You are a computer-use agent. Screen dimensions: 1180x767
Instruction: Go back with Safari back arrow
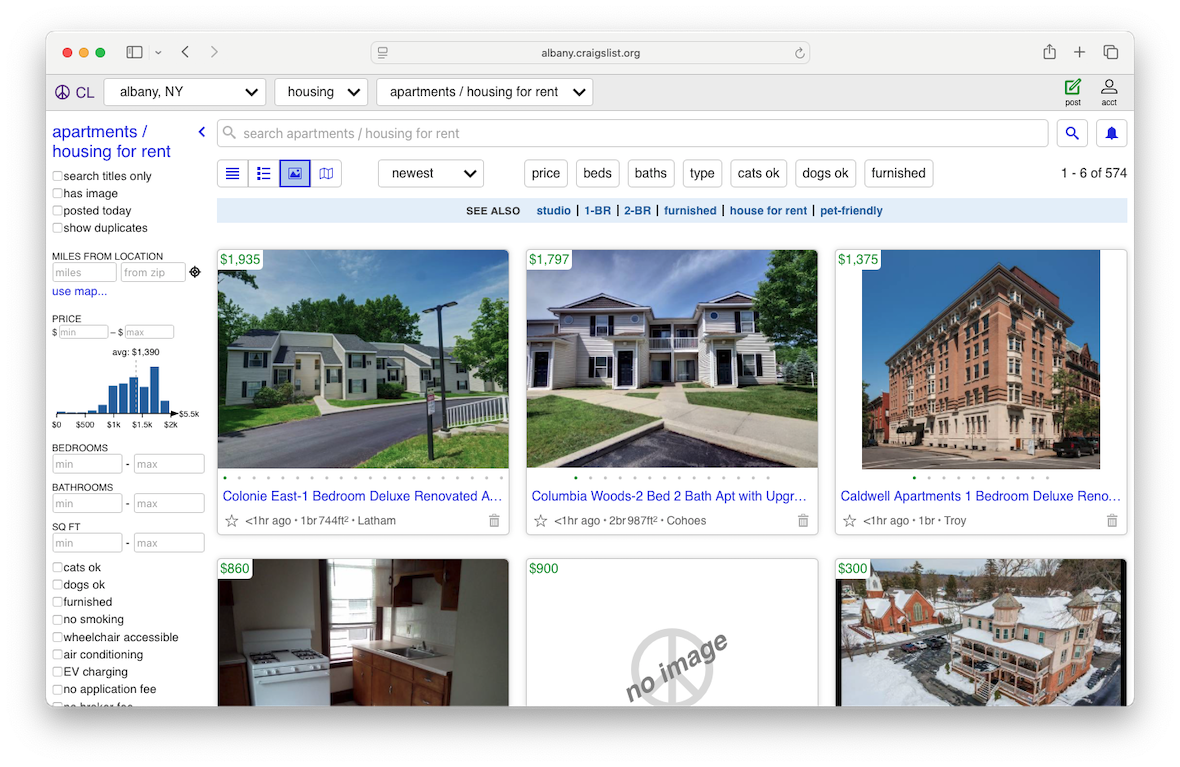point(185,52)
